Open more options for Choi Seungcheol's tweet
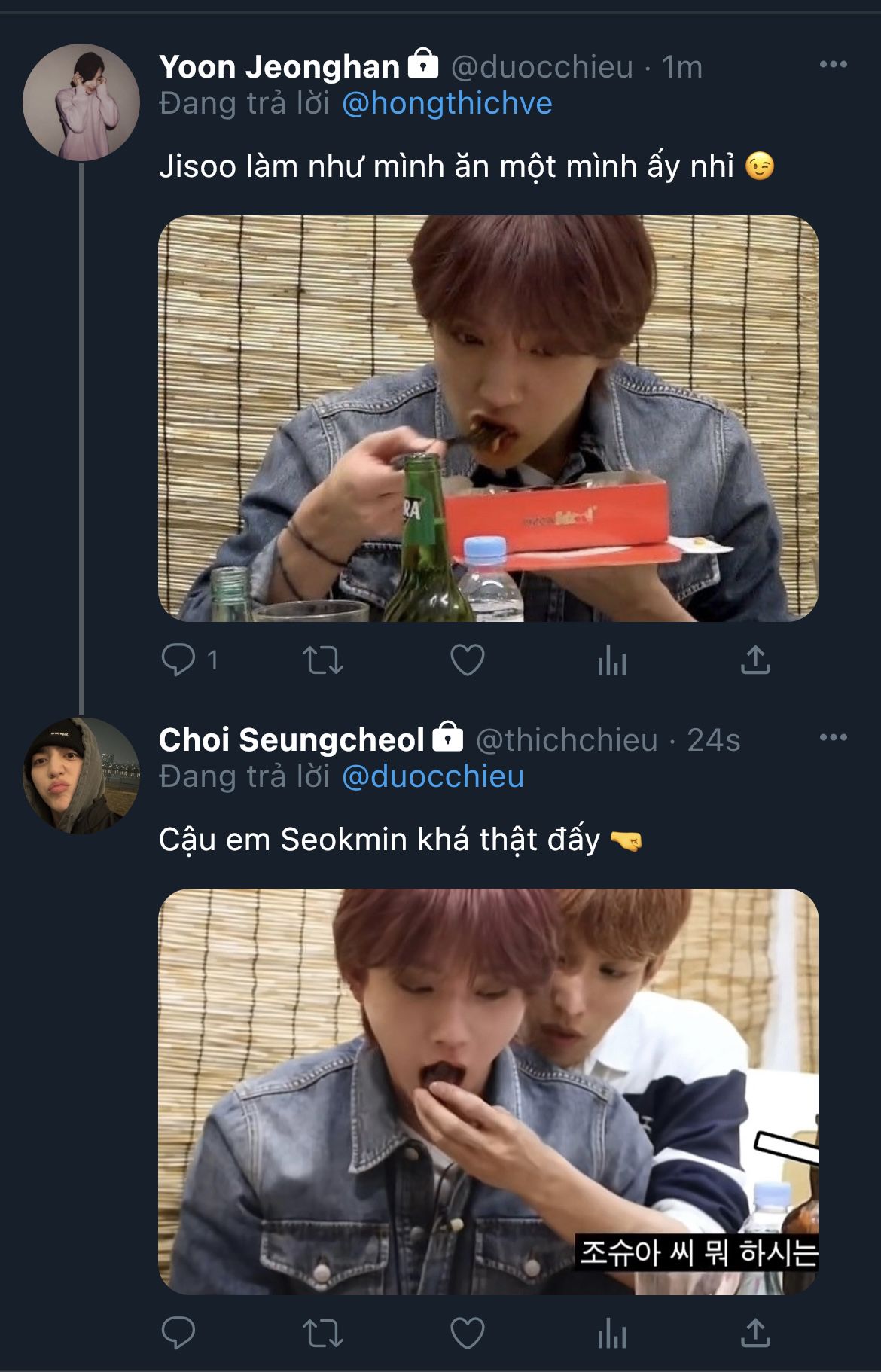The height and width of the screenshot is (1372, 881). [x=833, y=737]
